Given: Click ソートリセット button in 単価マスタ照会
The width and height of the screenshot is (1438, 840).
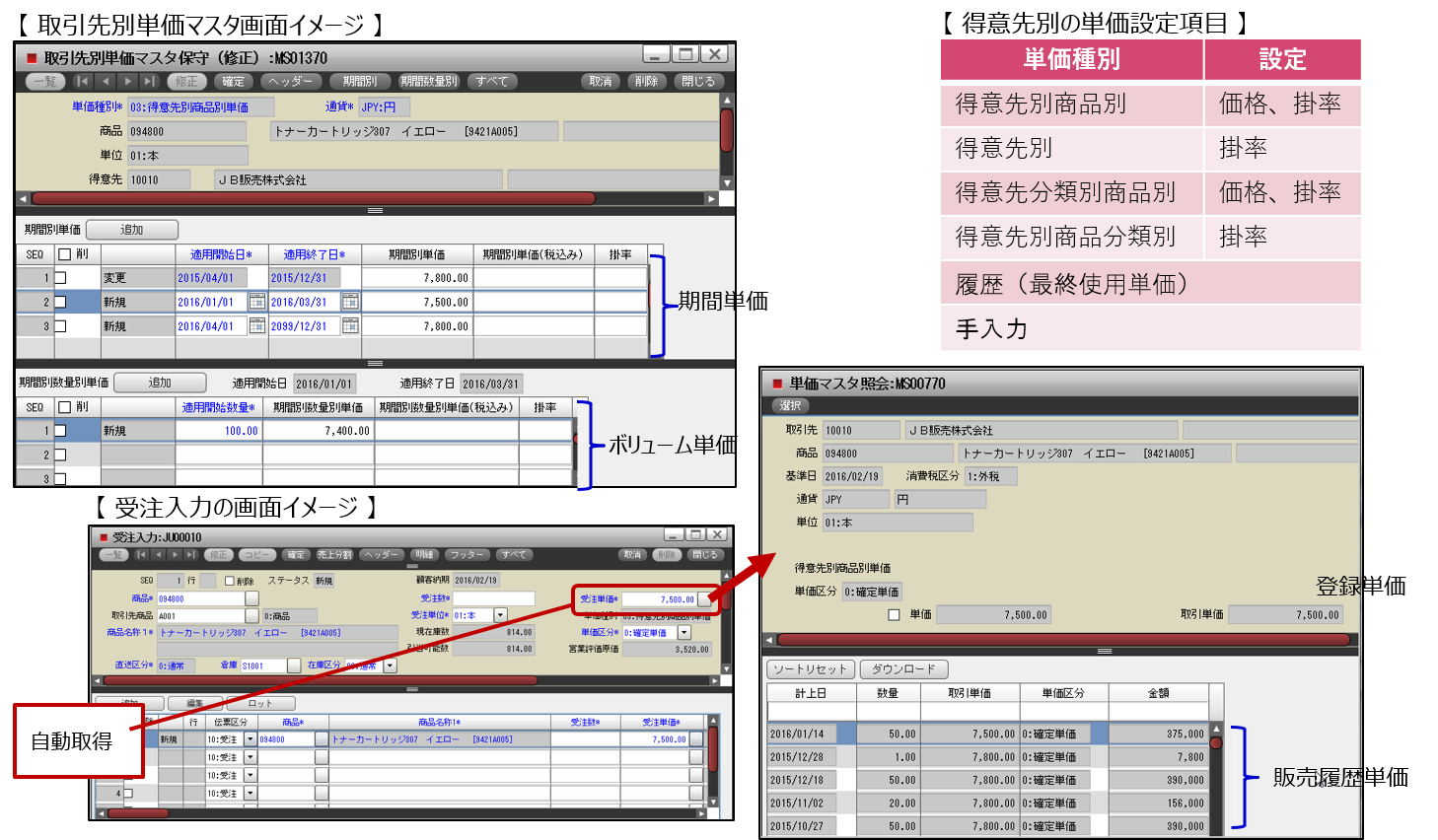Looking at the screenshot, I should click(x=811, y=669).
